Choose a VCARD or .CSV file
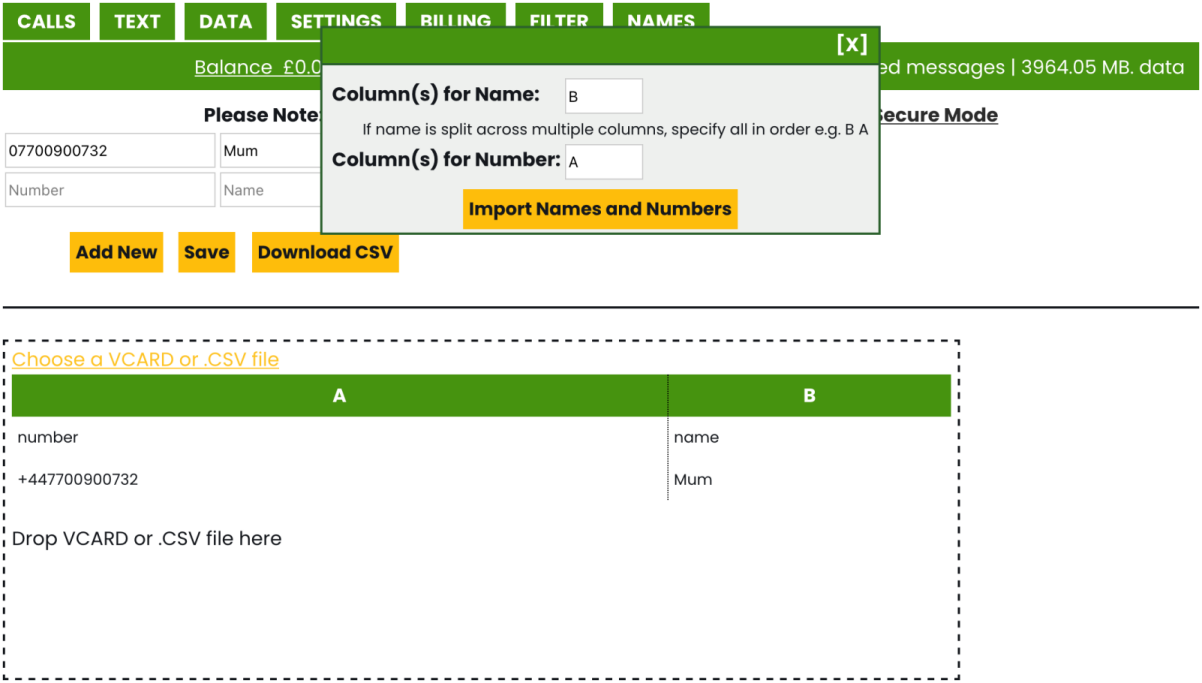The image size is (1202, 683). point(146,359)
